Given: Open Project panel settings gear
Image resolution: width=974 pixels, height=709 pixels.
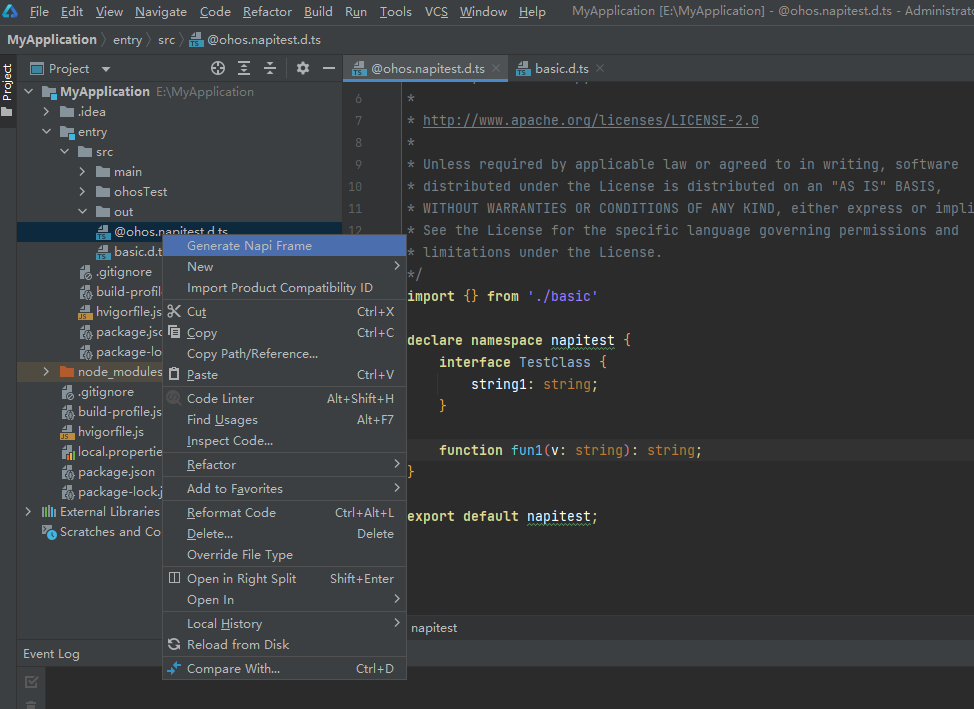Looking at the screenshot, I should pyautogui.click(x=303, y=68).
